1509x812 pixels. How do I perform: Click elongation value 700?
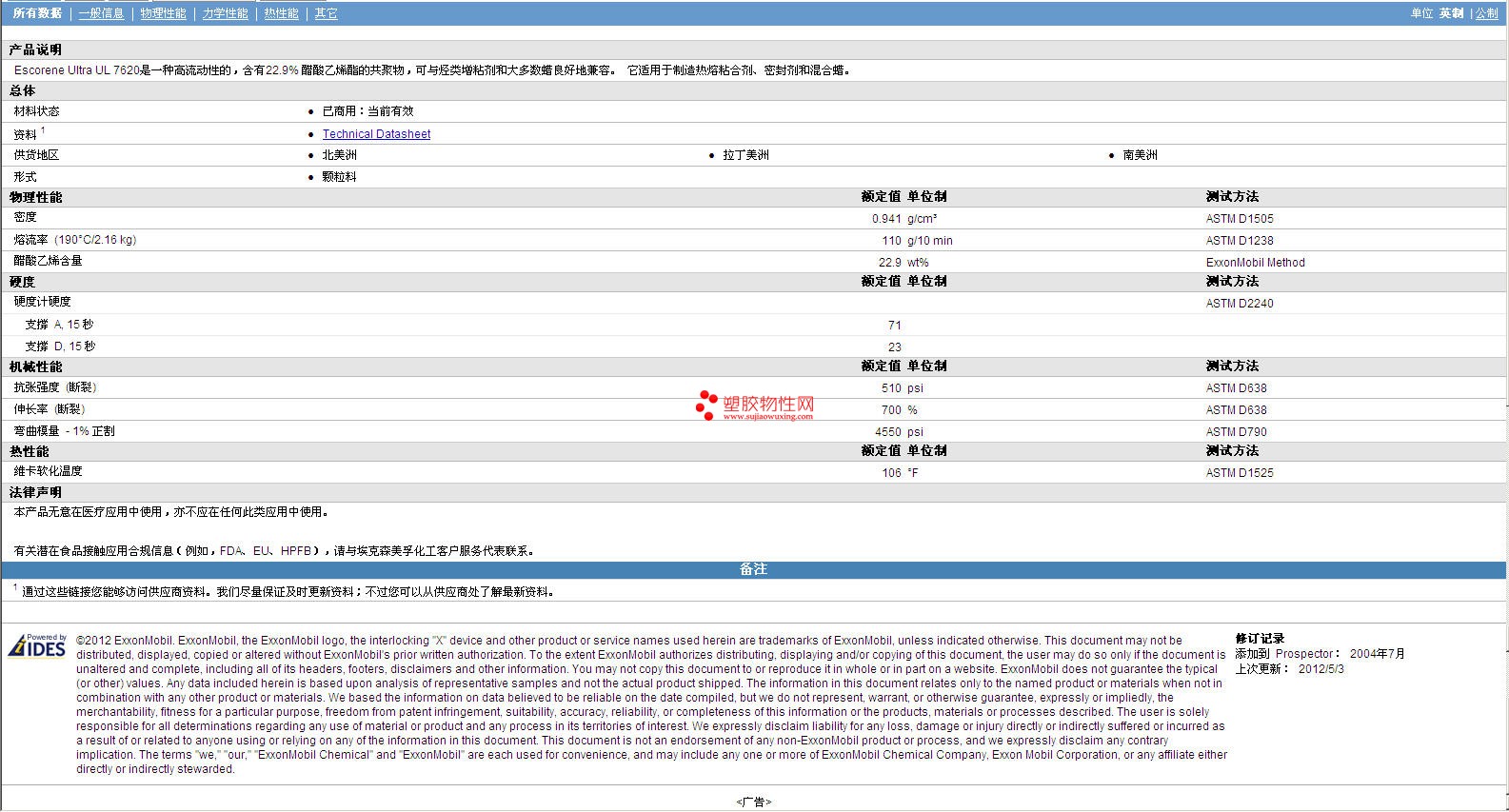891,410
